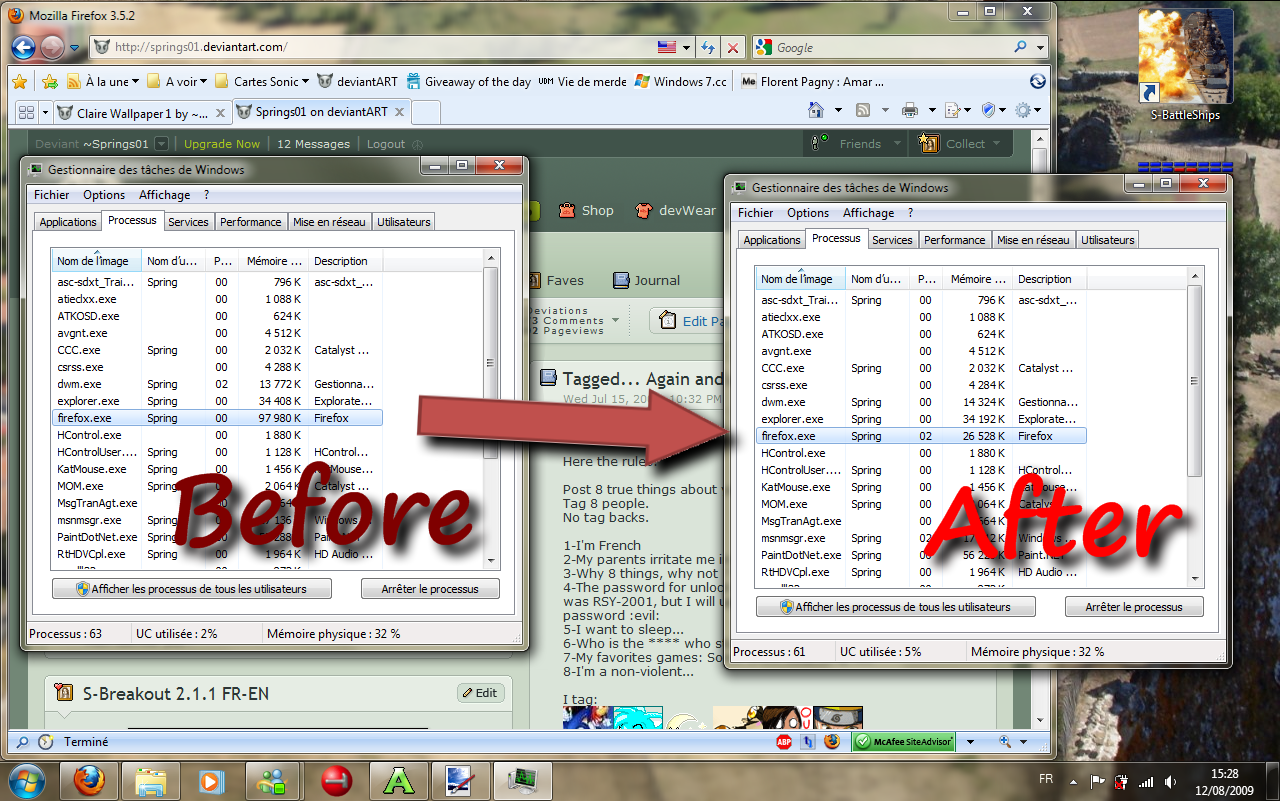Click the Upgrade Now link
Viewport: 1280px width, 801px height.
coord(222,144)
